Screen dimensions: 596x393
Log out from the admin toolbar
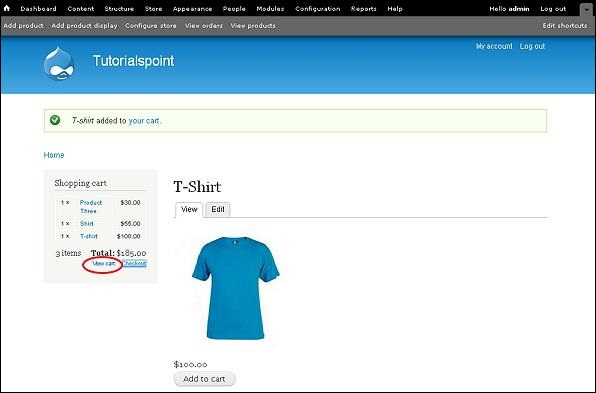553,8
